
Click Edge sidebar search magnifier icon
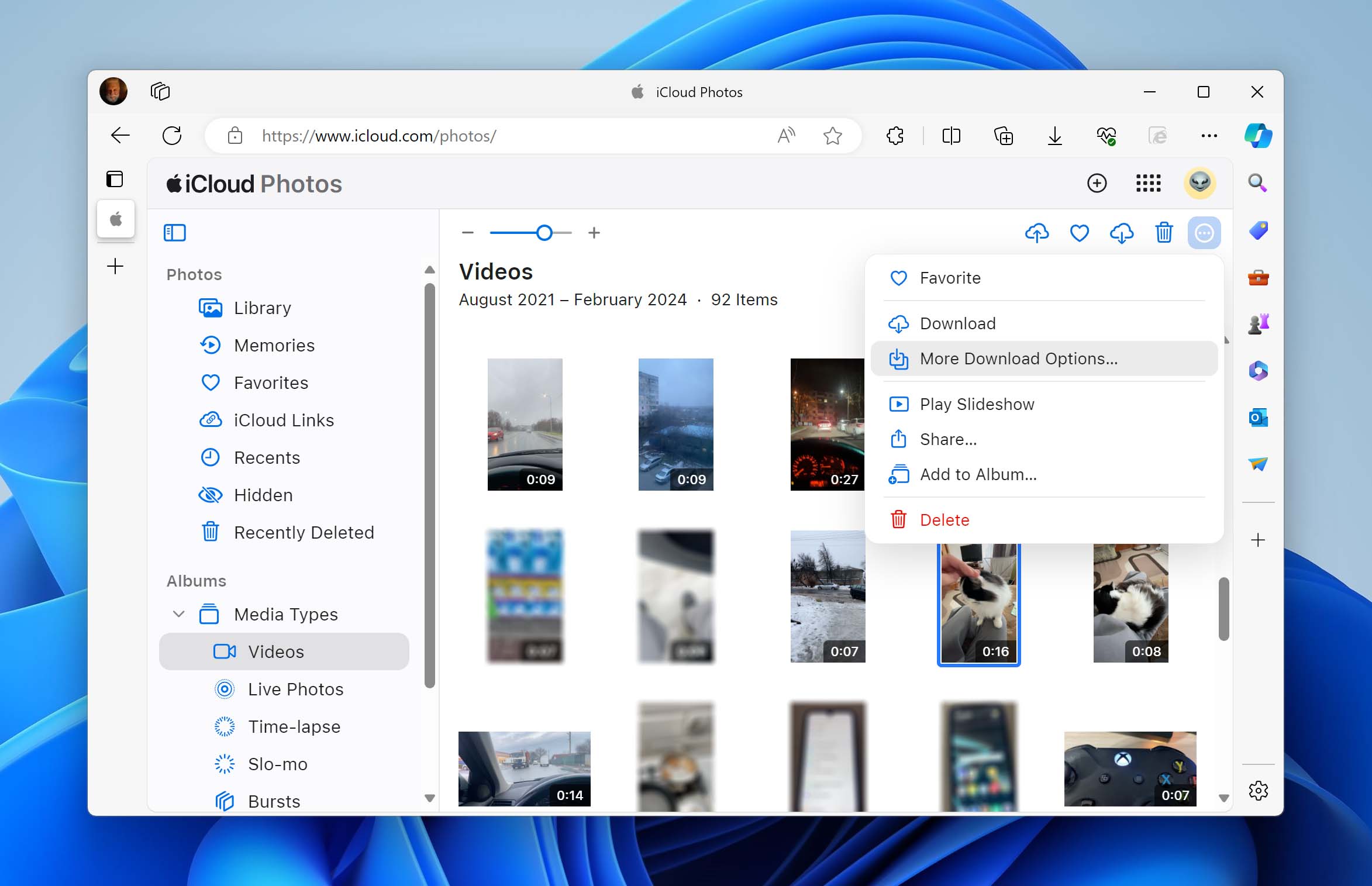click(x=1258, y=183)
